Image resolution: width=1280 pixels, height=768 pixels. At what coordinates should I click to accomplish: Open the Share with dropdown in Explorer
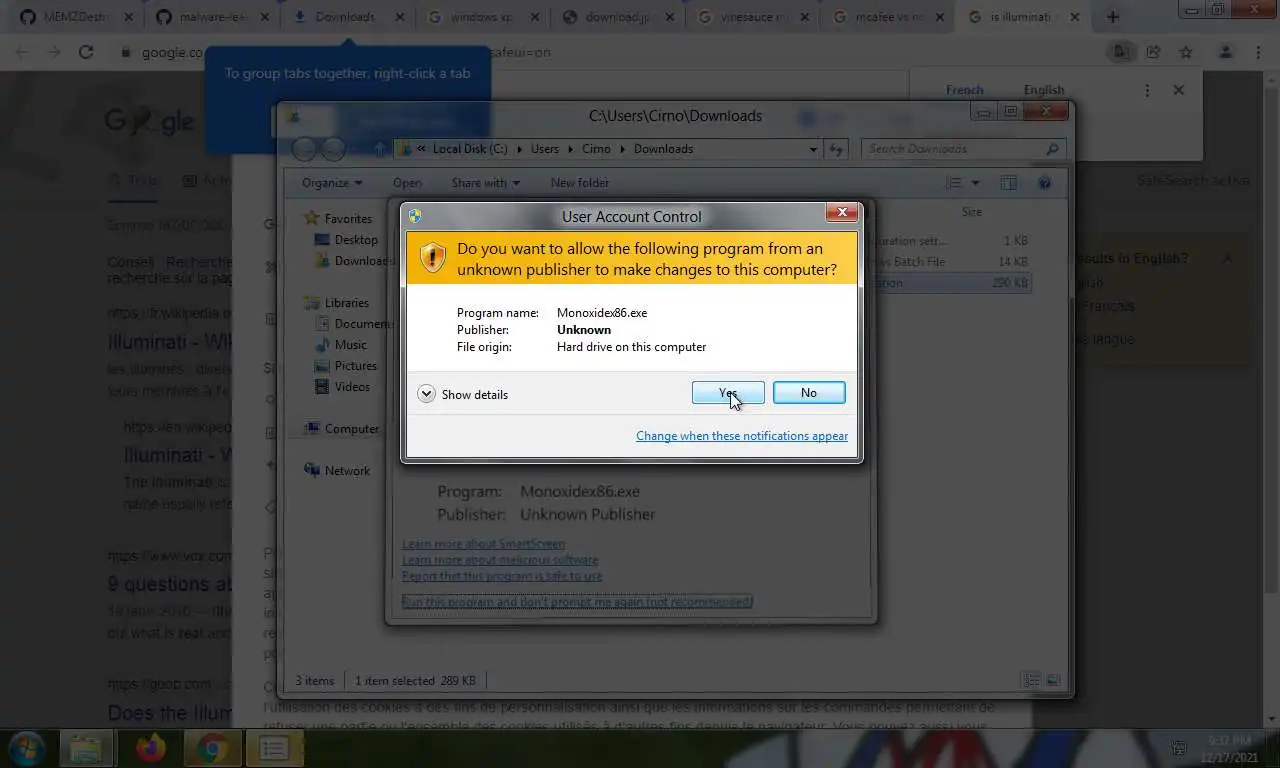pos(485,183)
